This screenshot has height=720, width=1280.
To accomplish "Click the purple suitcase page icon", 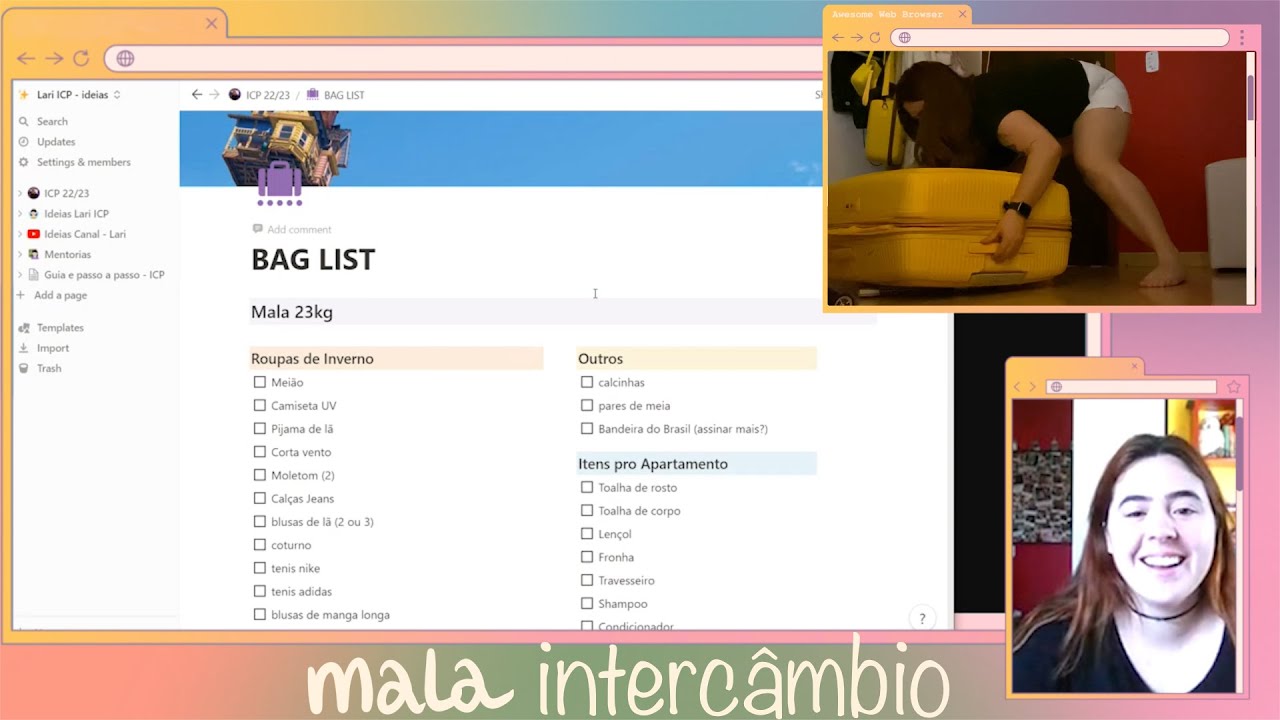I will [280, 183].
